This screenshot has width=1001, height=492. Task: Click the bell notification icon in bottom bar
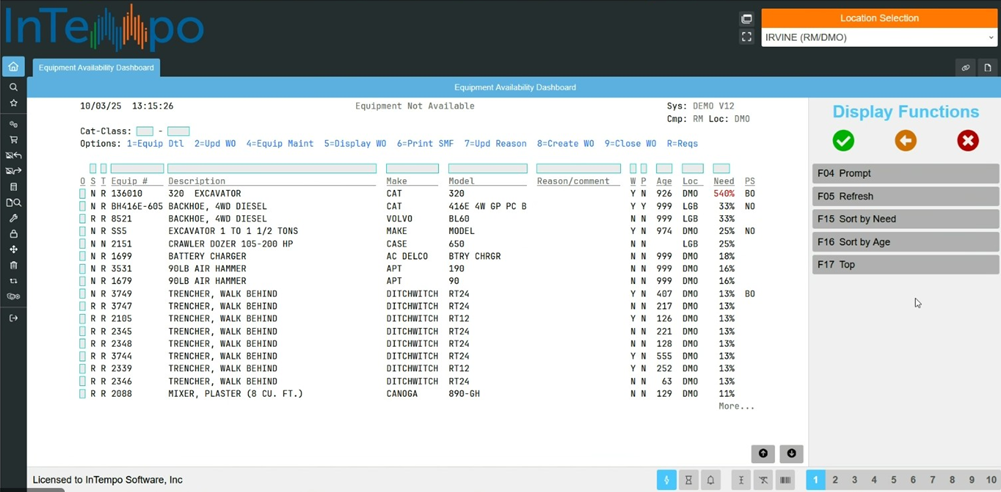pyautogui.click(x=711, y=480)
